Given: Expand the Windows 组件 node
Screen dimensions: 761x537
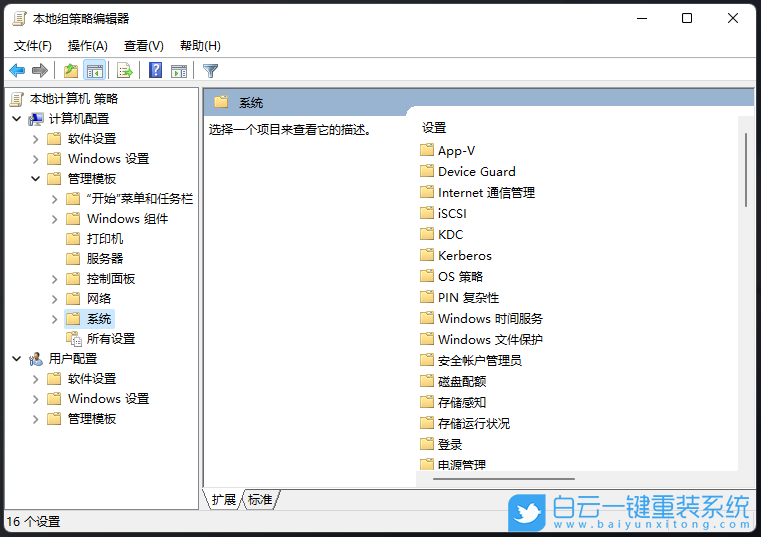Looking at the screenshot, I should (54, 219).
